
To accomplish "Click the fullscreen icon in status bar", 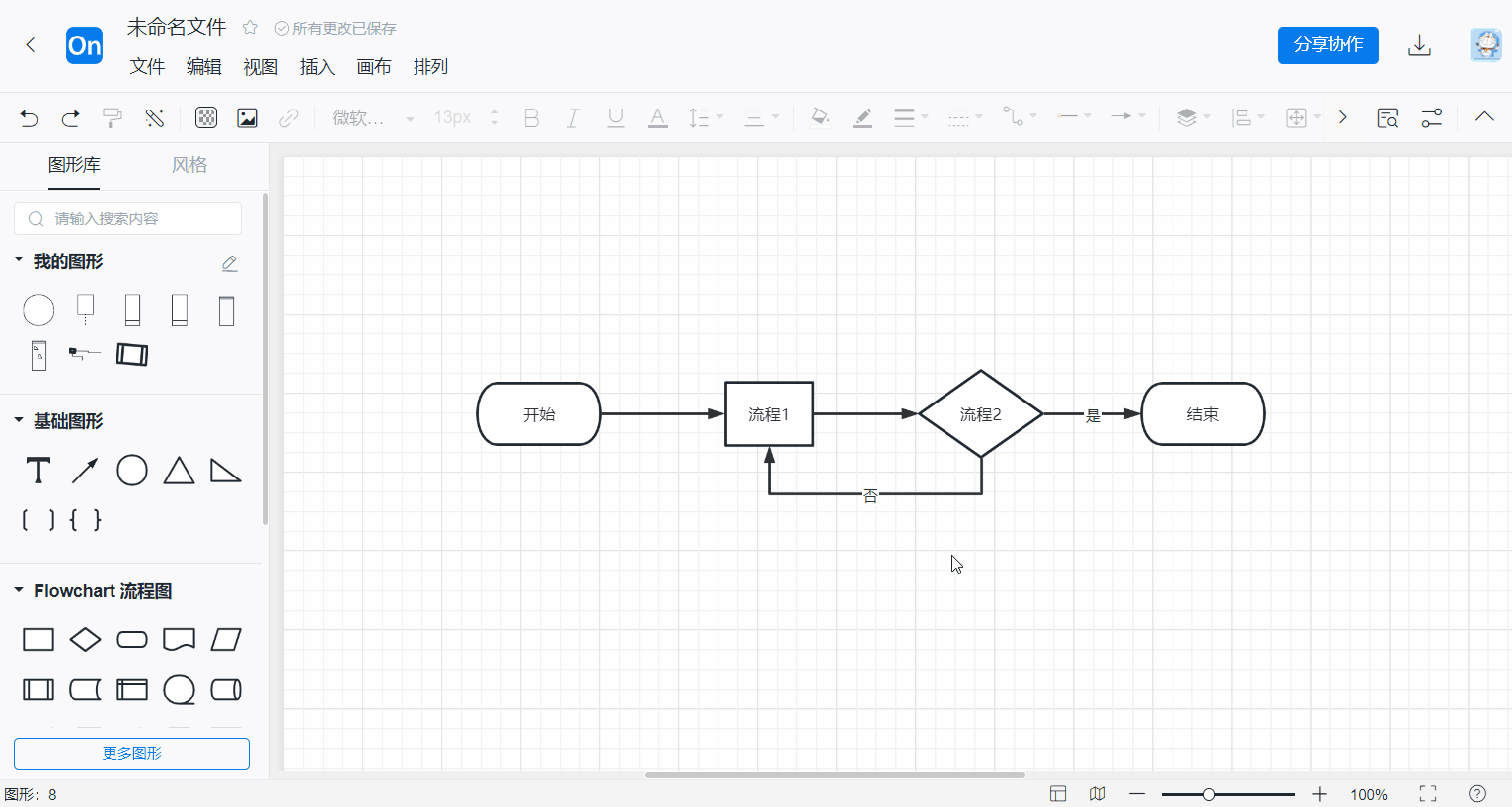I will (x=1428, y=794).
